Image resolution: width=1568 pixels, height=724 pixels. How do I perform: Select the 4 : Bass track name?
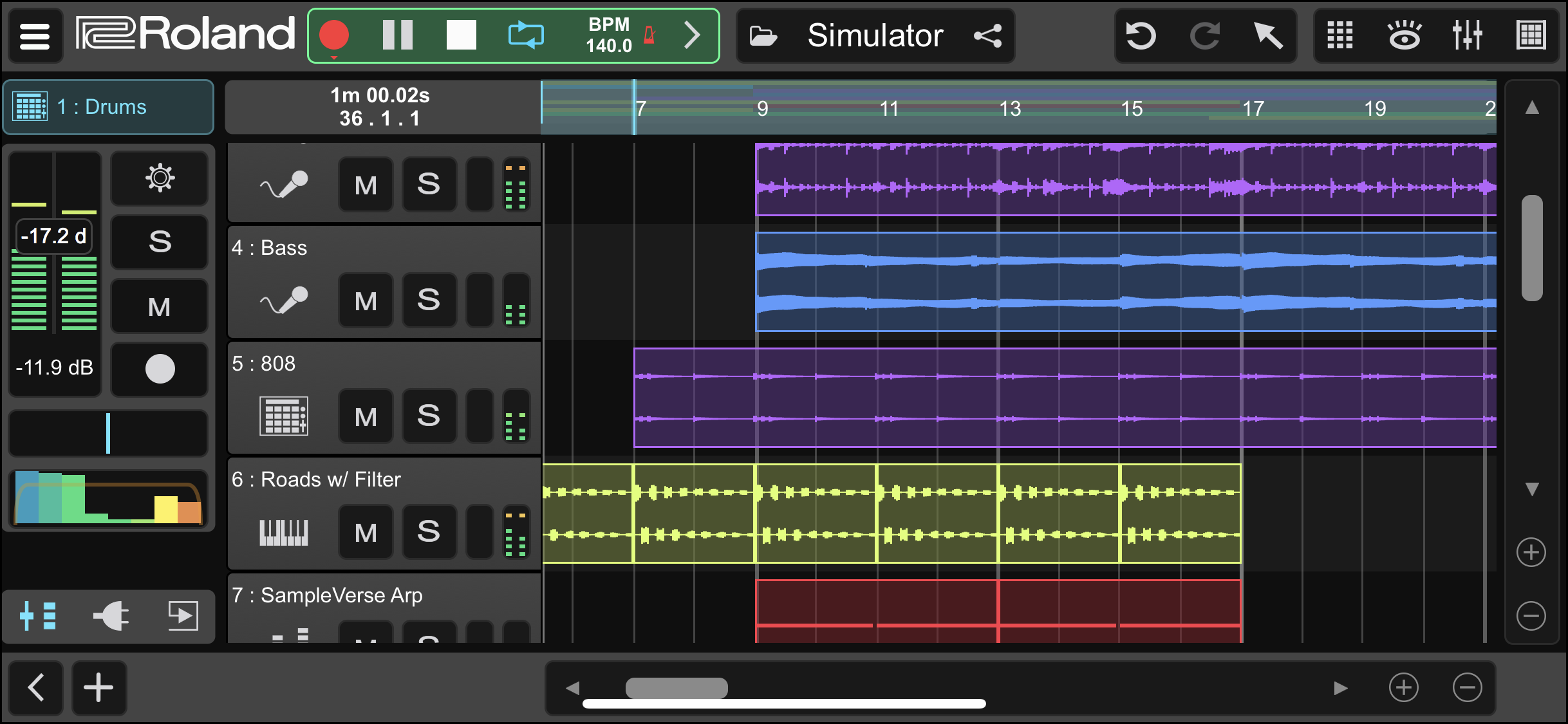269,248
